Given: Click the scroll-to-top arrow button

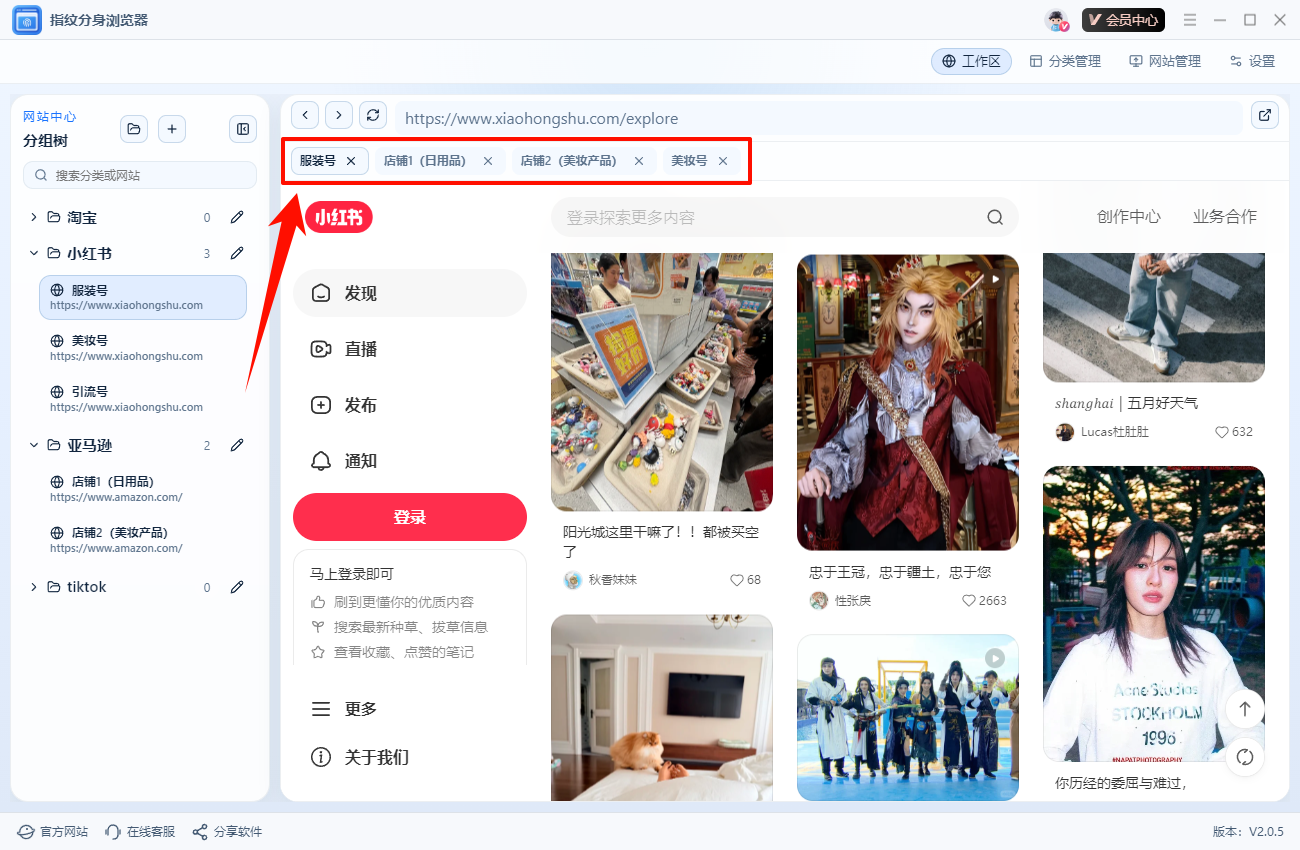Looking at the screenshot, I should 1245,709.
